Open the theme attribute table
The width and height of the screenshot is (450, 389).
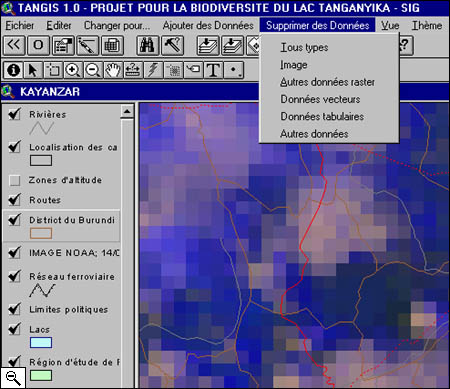point(112,45)
